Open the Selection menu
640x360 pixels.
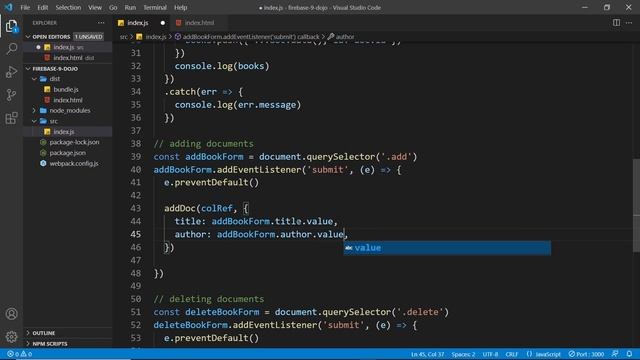pos(68,7)
